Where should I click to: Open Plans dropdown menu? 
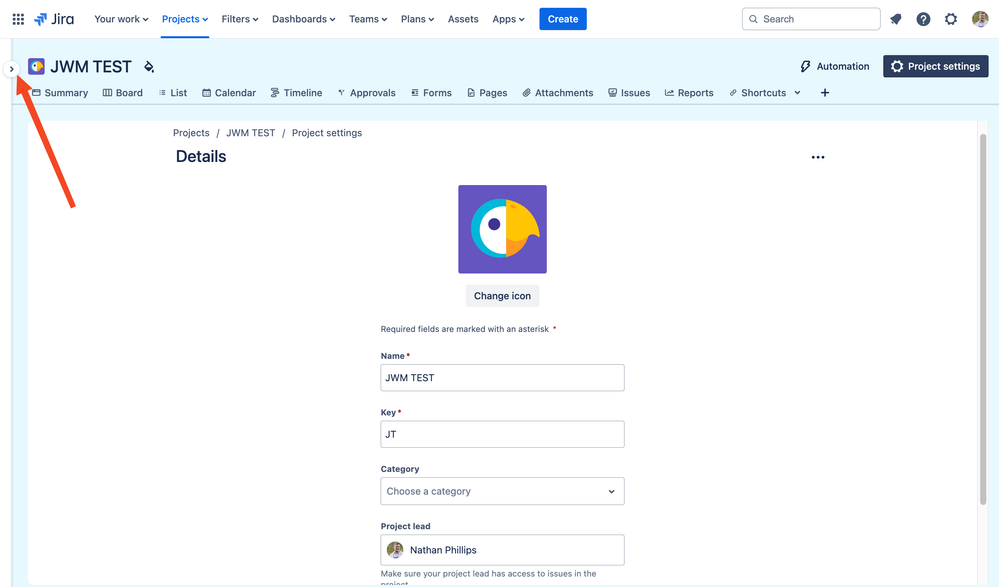417,19
